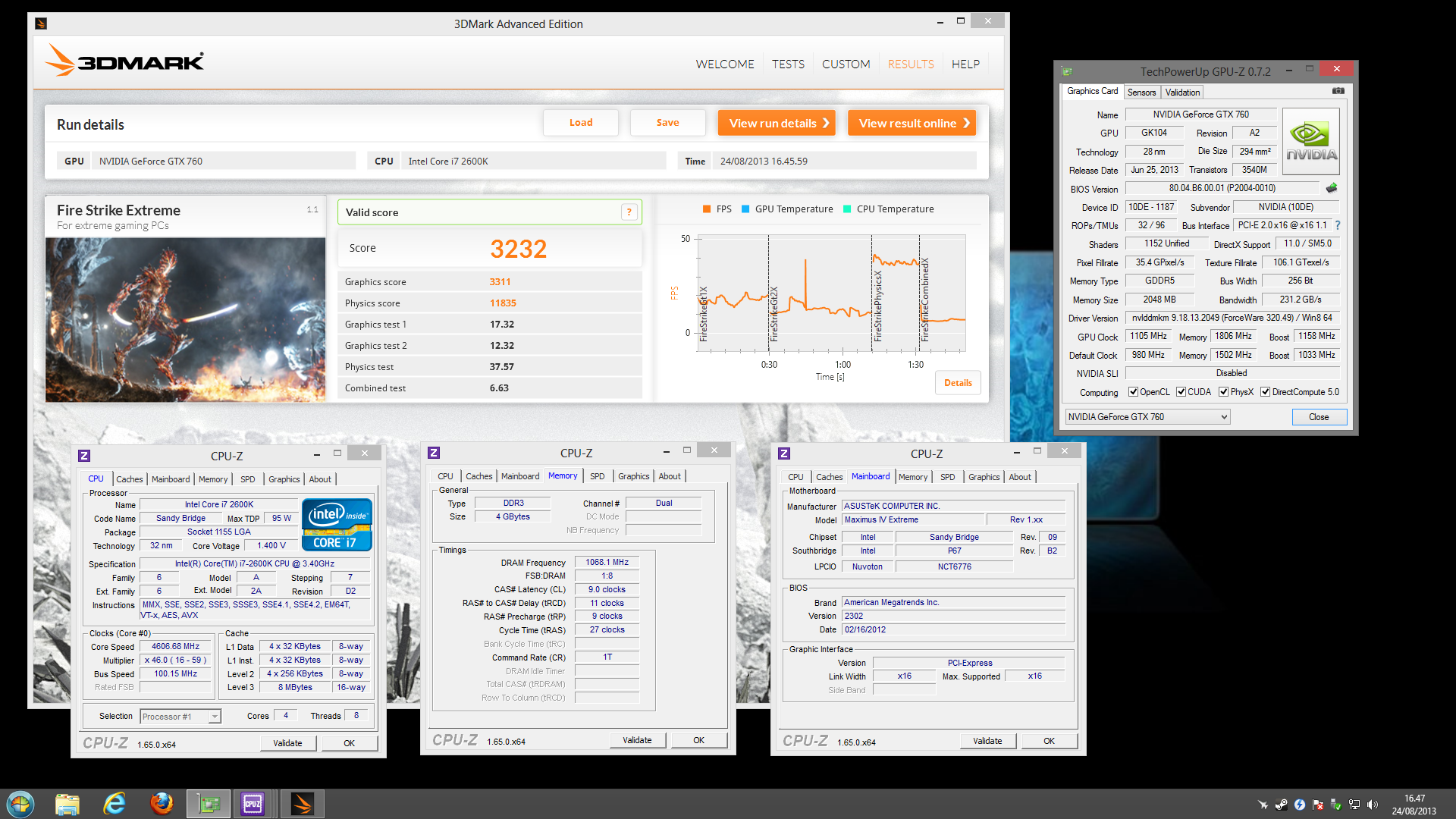Open File Explorer from the taskbar
Image resolution: width=1456 pixels, height=819 pixels.
point(67,804)
